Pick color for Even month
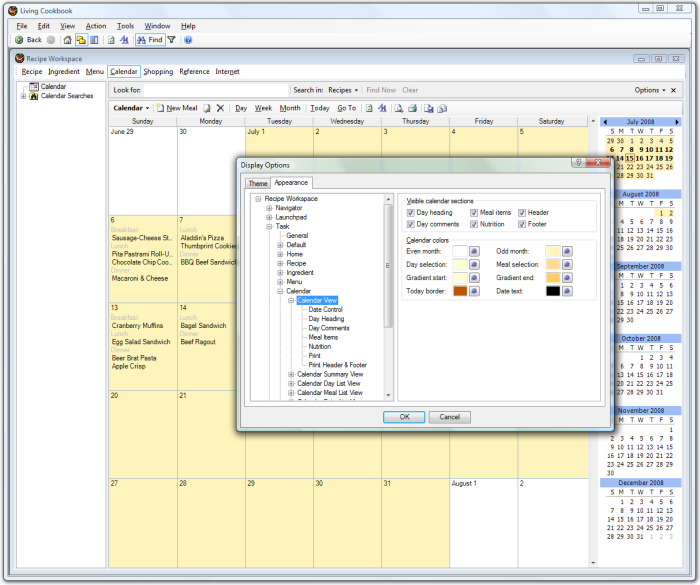This screenshot has height=585, width=700. pos(474,251)
